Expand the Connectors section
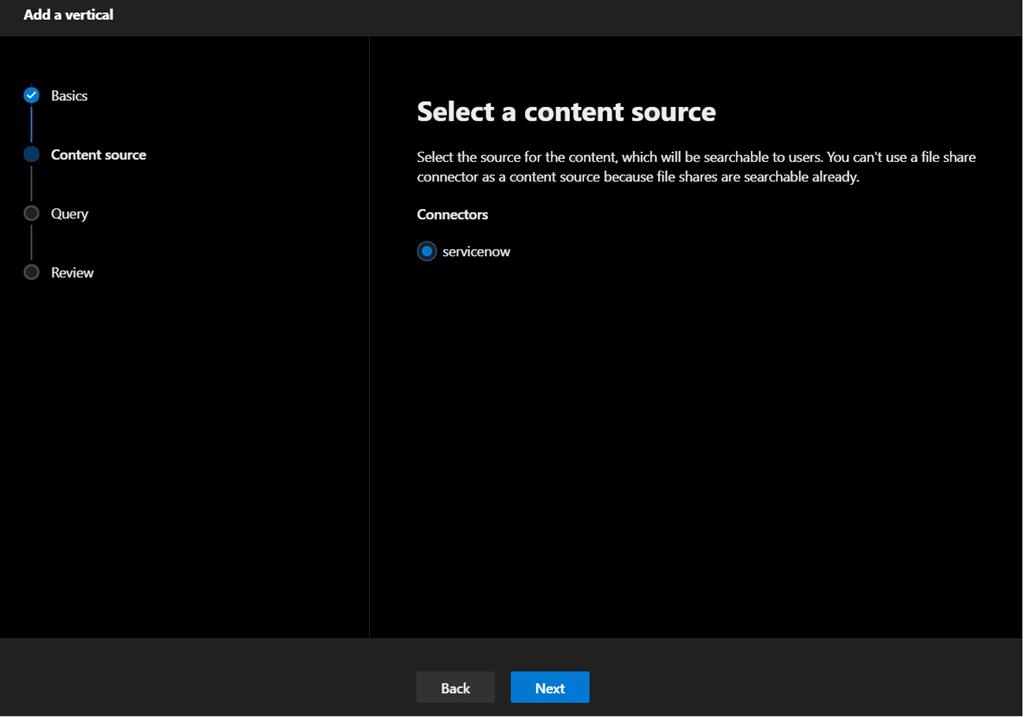1024x717 pixels. coord(452,214)
